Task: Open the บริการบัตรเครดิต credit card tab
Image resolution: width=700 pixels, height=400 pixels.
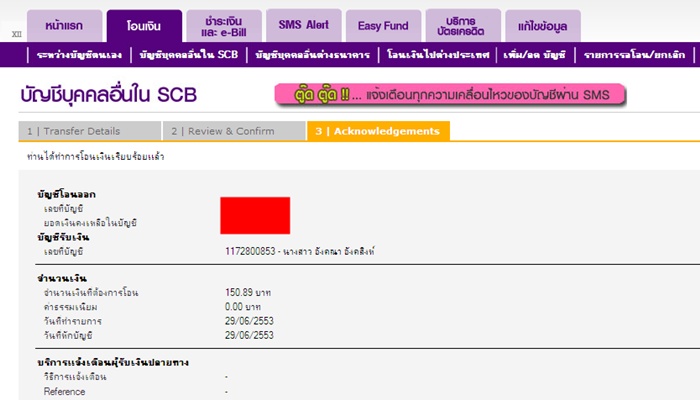Action: [x=463, y=26]
